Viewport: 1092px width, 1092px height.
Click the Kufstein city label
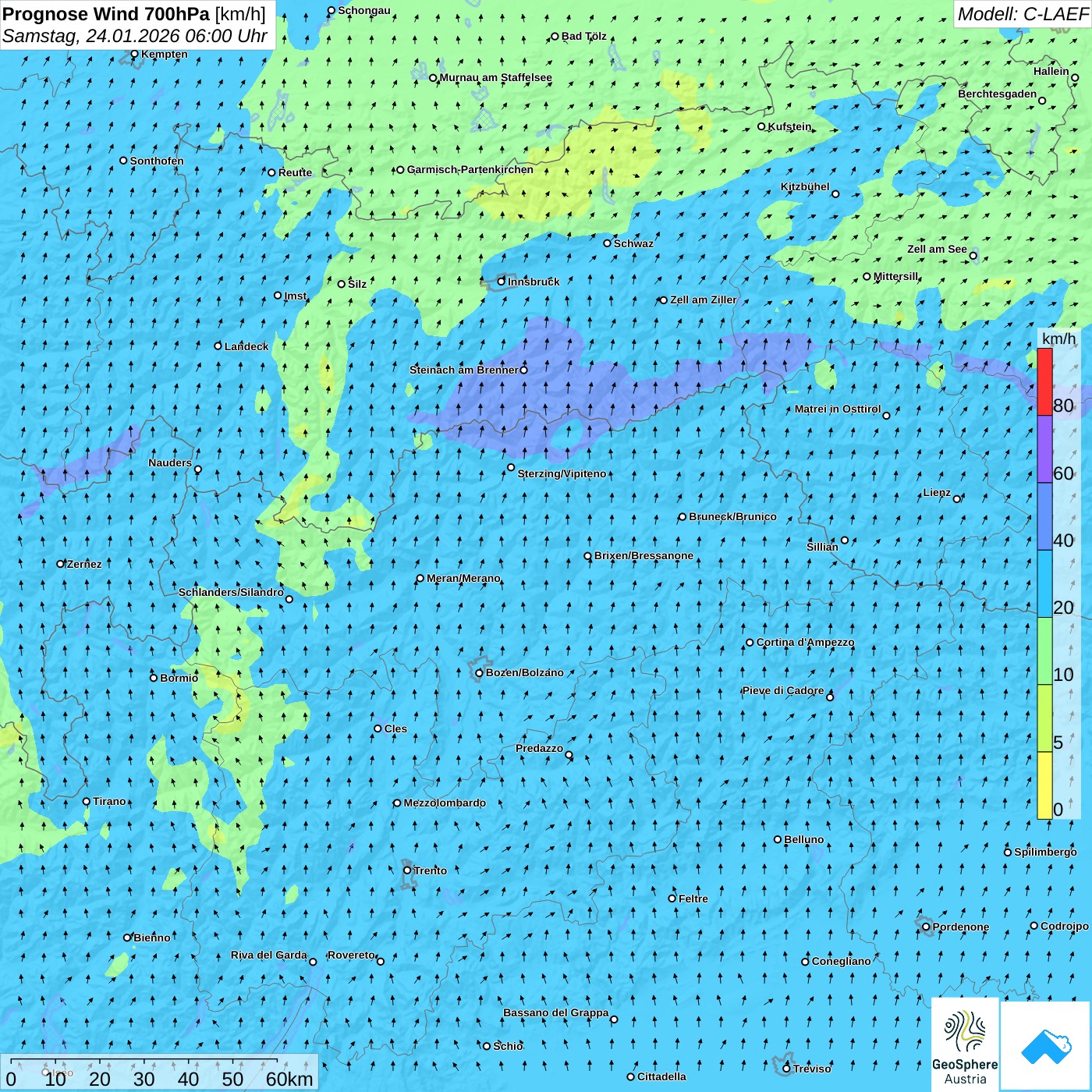coord(789,126)
